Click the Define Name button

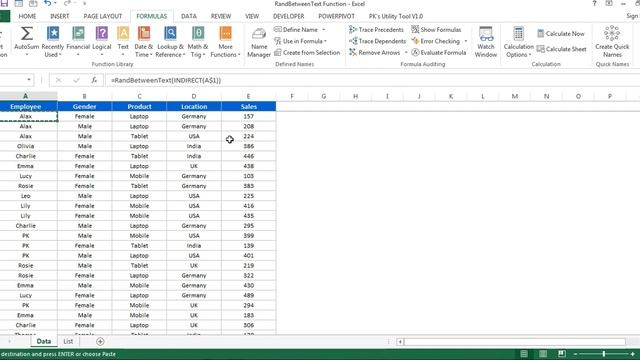click(x=296, y=30)
